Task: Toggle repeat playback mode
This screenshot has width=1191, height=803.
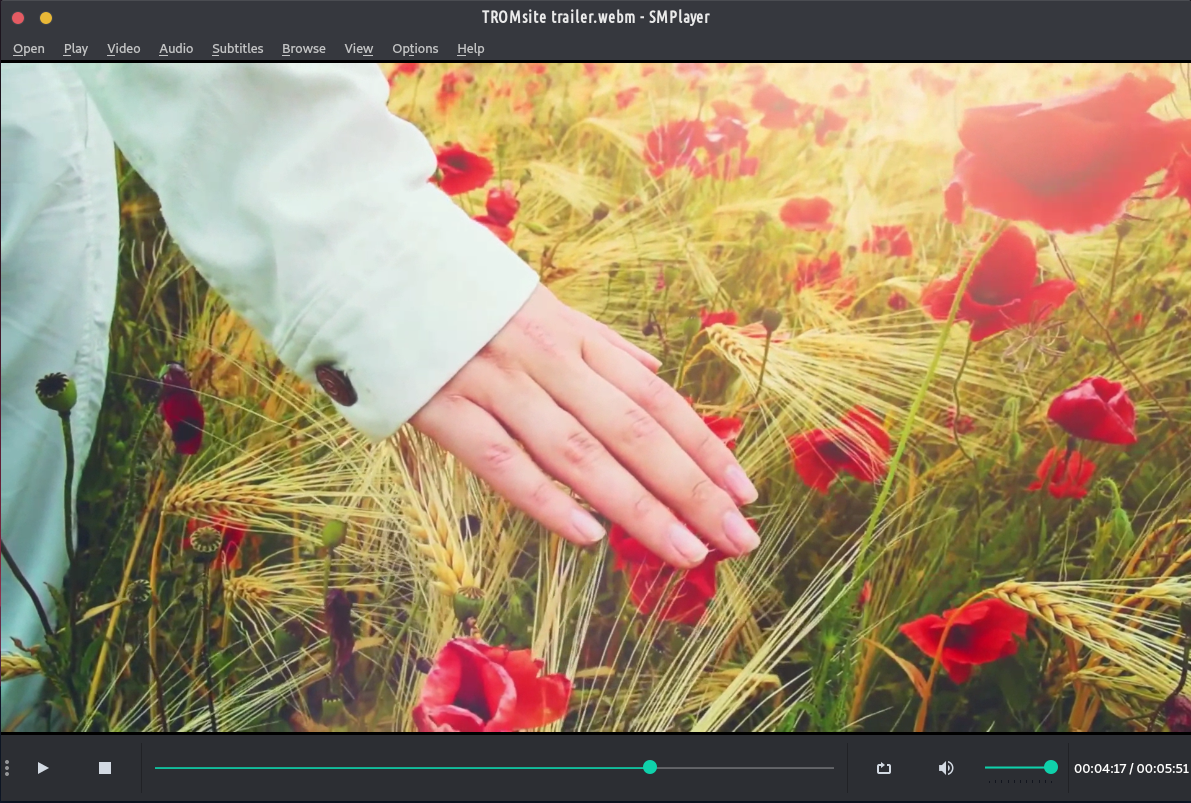Action: (x=884, y=768)
